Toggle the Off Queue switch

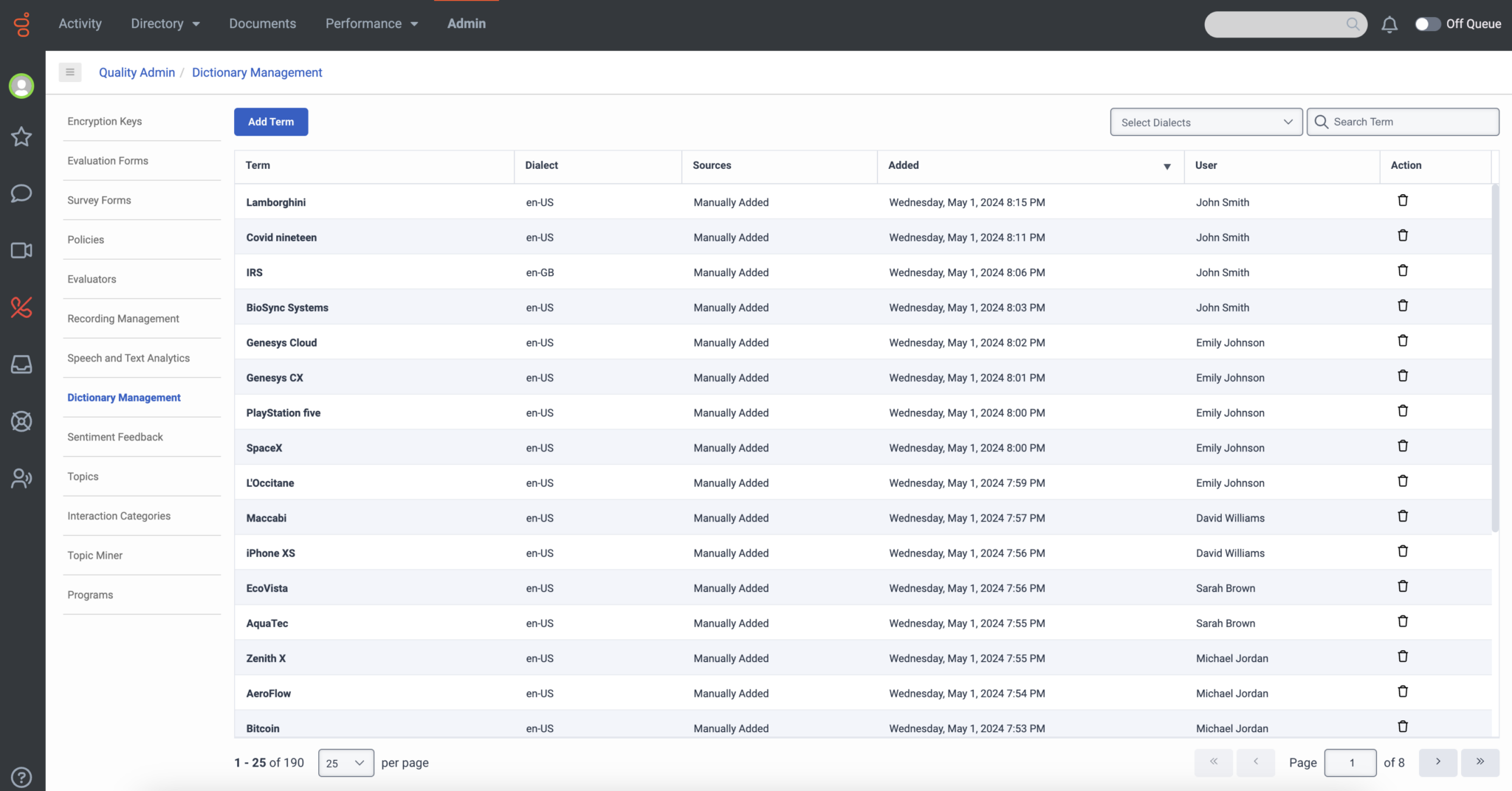[1428, 24]
